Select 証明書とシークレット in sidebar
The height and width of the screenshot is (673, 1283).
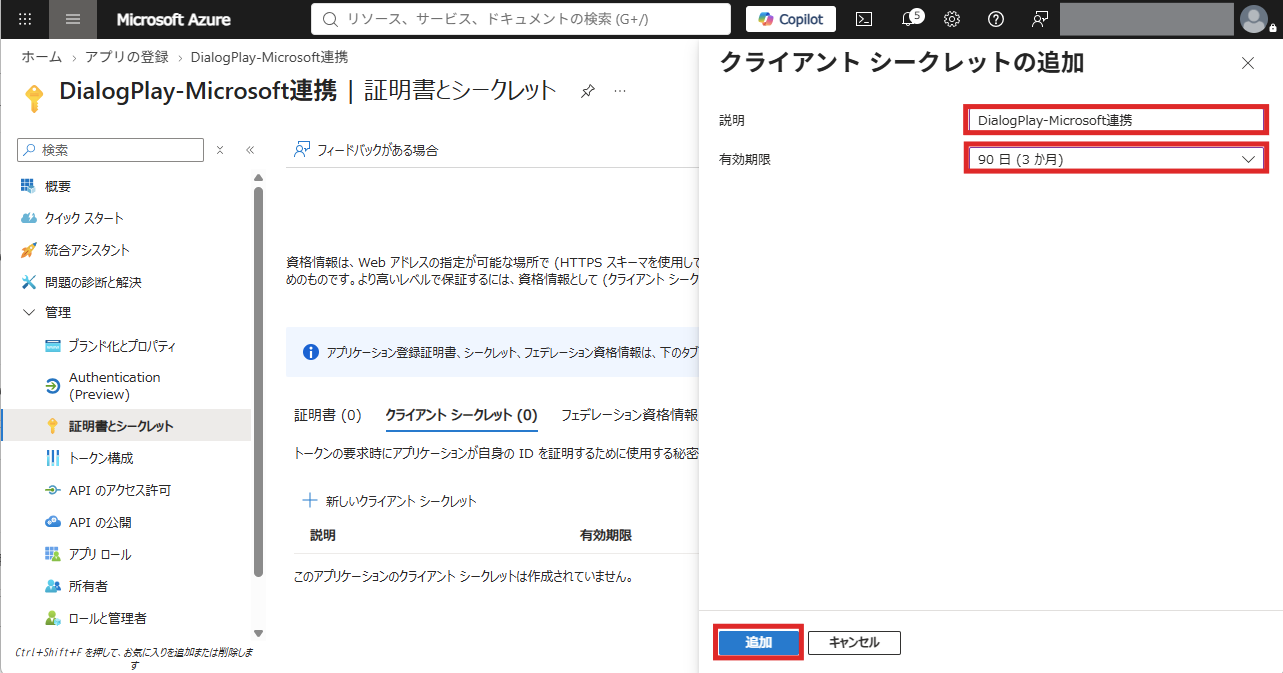(x=126, y=426)
